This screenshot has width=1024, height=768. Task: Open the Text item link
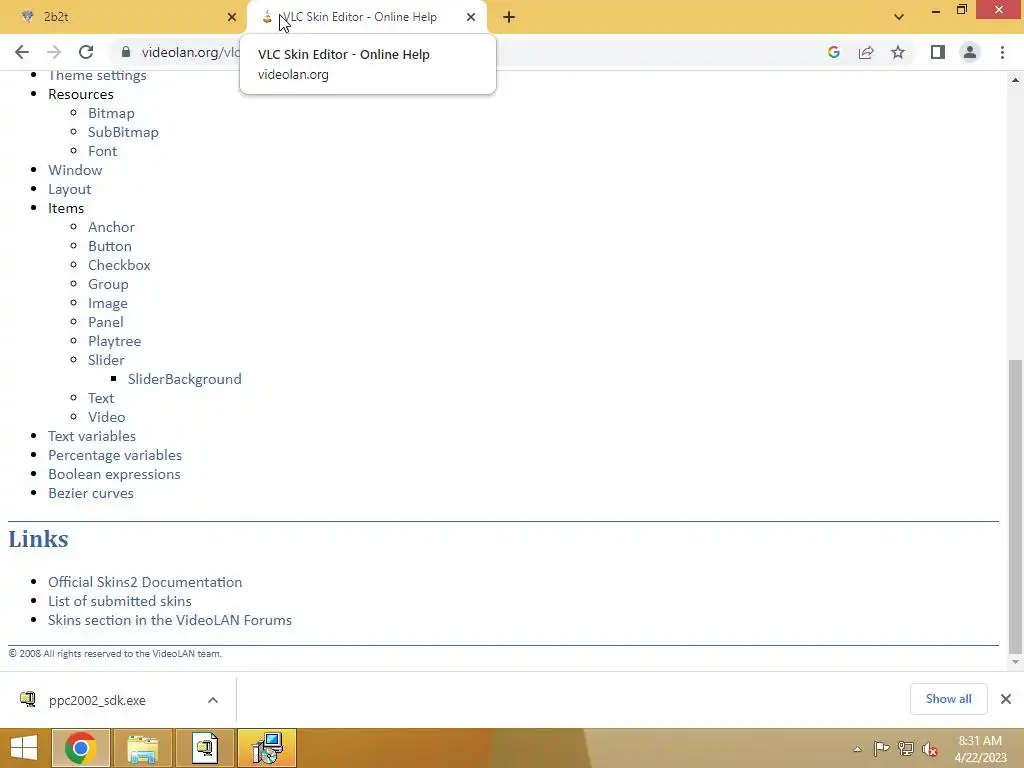click(101, 398)
